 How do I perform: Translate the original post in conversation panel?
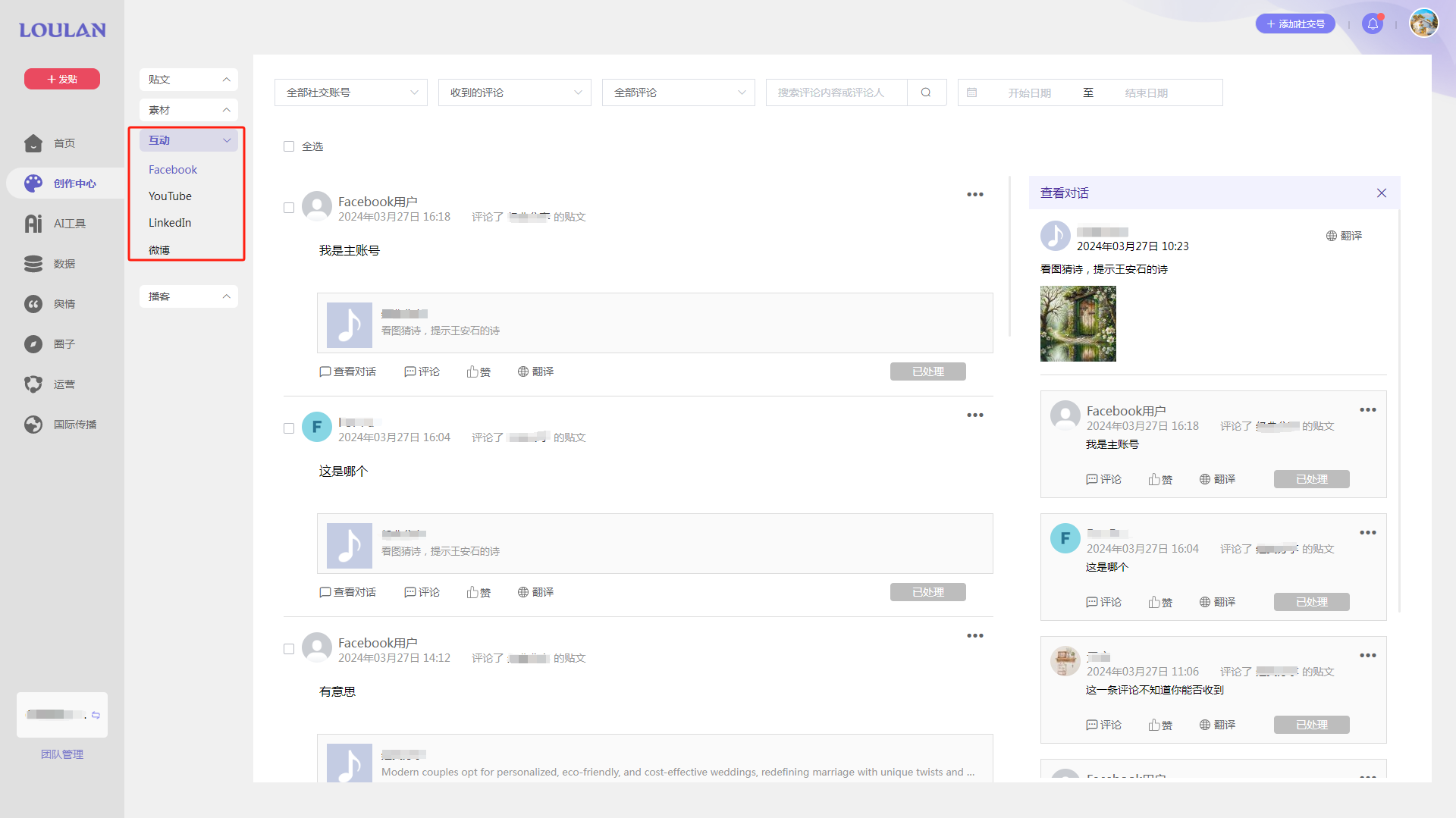coord(1344,236)
